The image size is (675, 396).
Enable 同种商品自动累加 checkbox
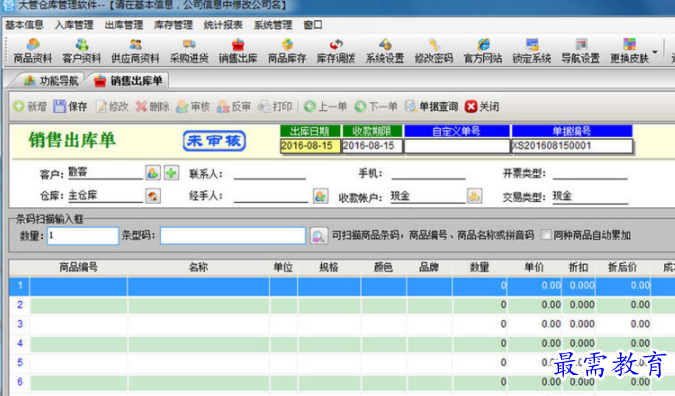click(546, 235)
